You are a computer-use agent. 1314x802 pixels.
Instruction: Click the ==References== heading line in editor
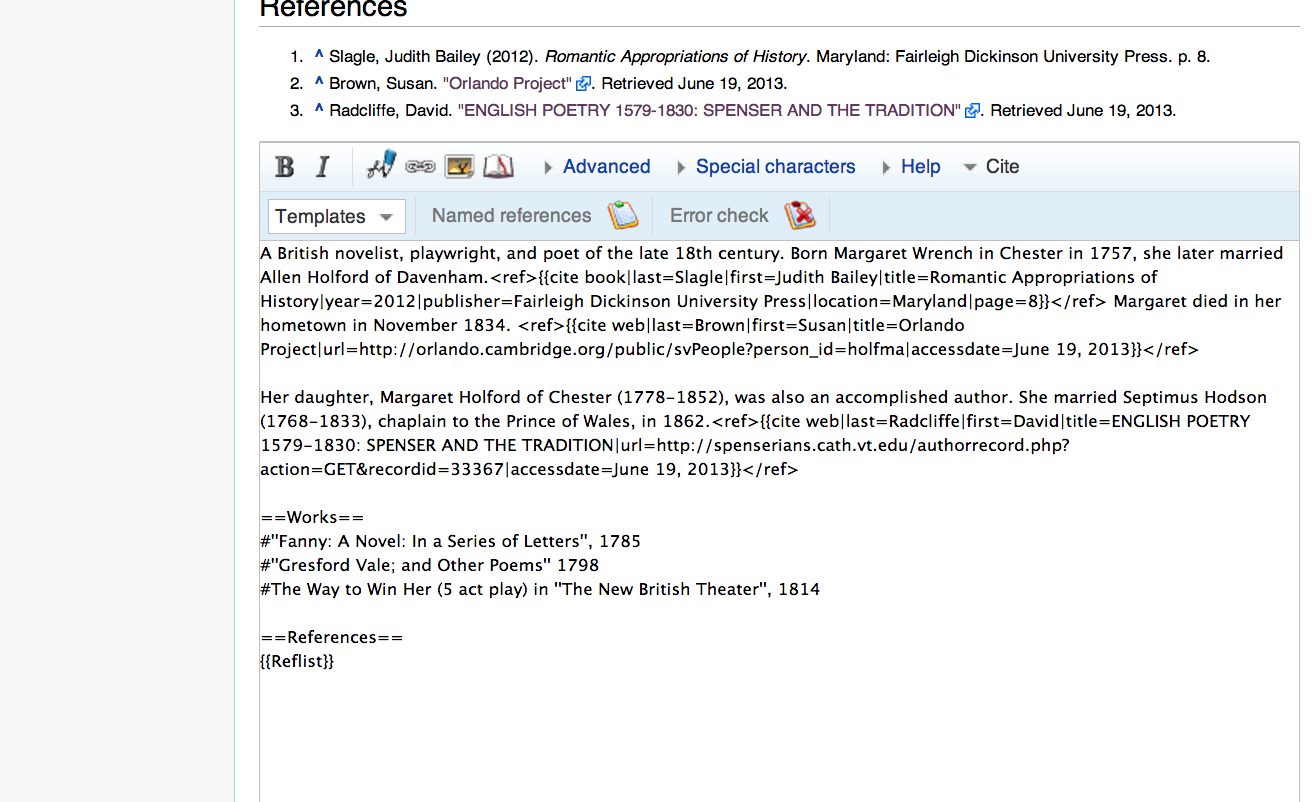tap(332, 638)
